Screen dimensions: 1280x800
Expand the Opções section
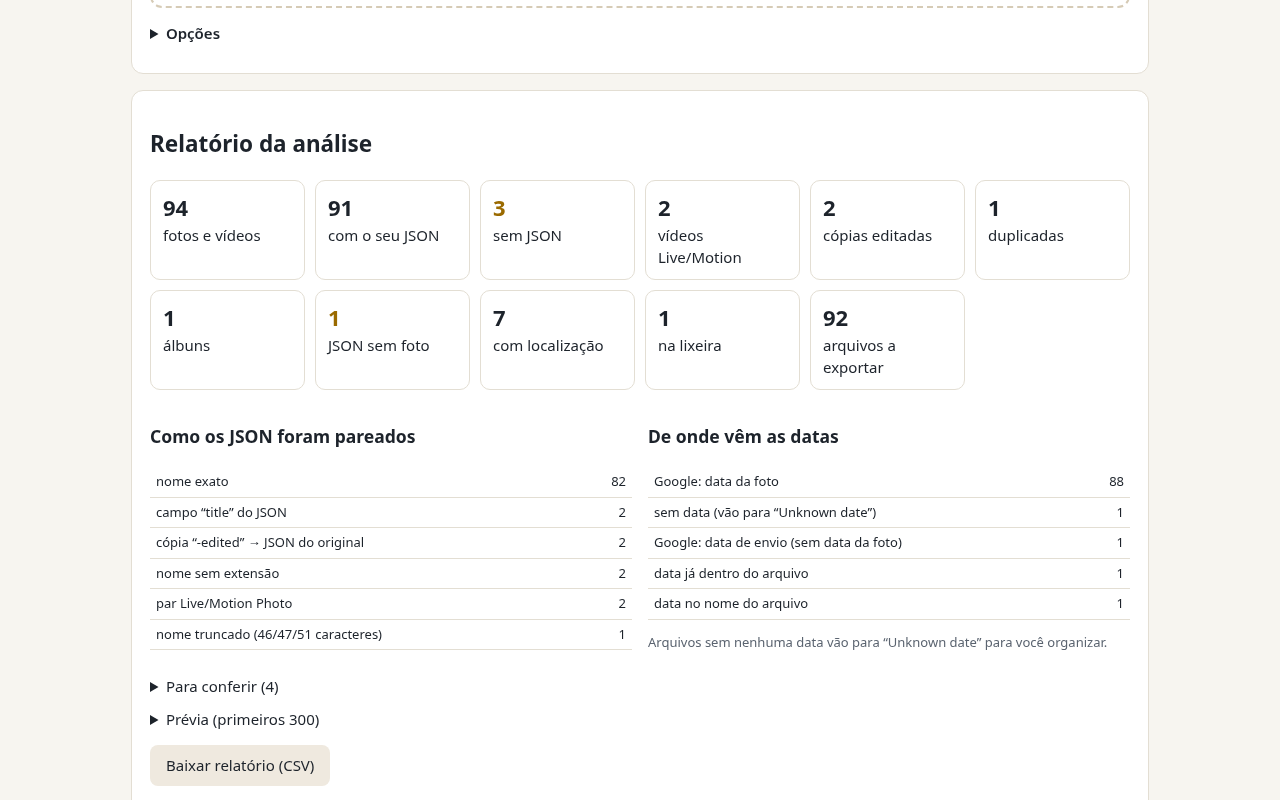tap(185, 34)
